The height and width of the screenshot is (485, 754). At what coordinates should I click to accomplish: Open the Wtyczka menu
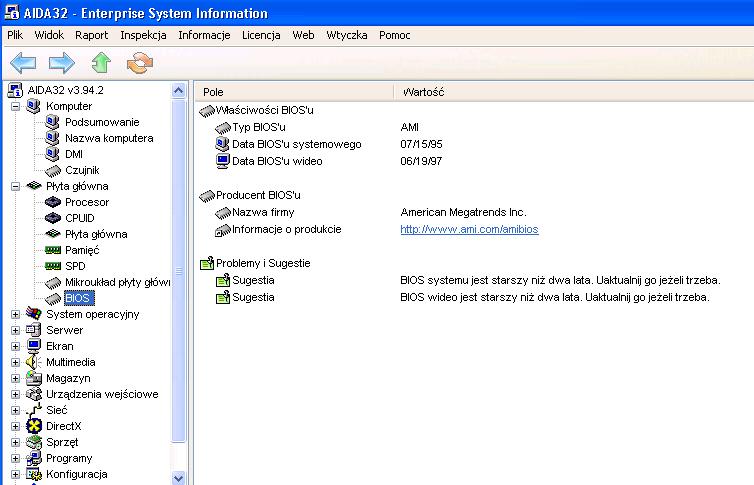[x=347, y=35]
